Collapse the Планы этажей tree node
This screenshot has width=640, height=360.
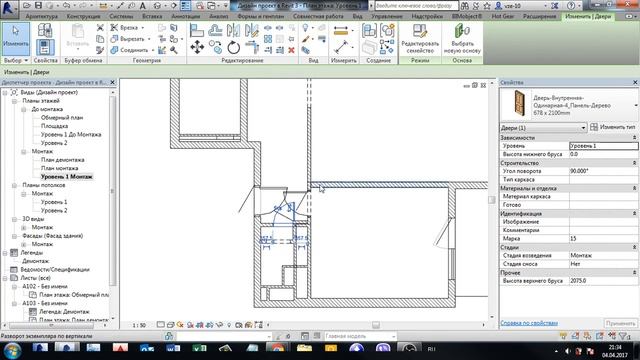tap(14, 101)
